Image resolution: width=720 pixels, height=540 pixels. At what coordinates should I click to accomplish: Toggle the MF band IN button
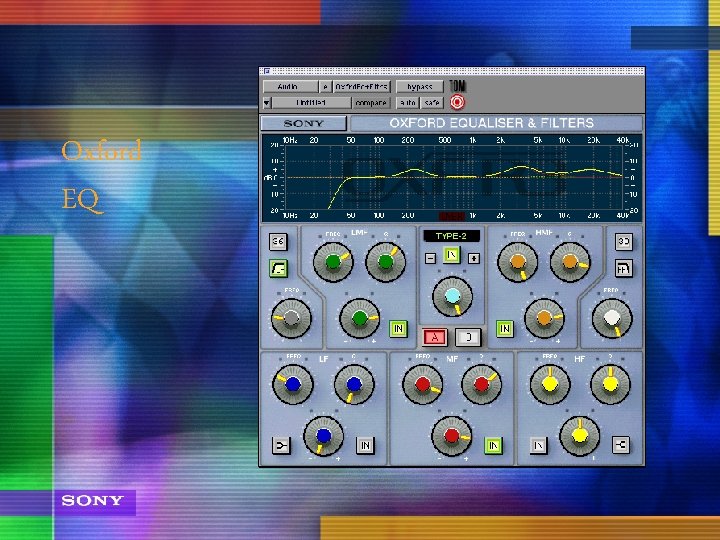[x=494, y=445]
